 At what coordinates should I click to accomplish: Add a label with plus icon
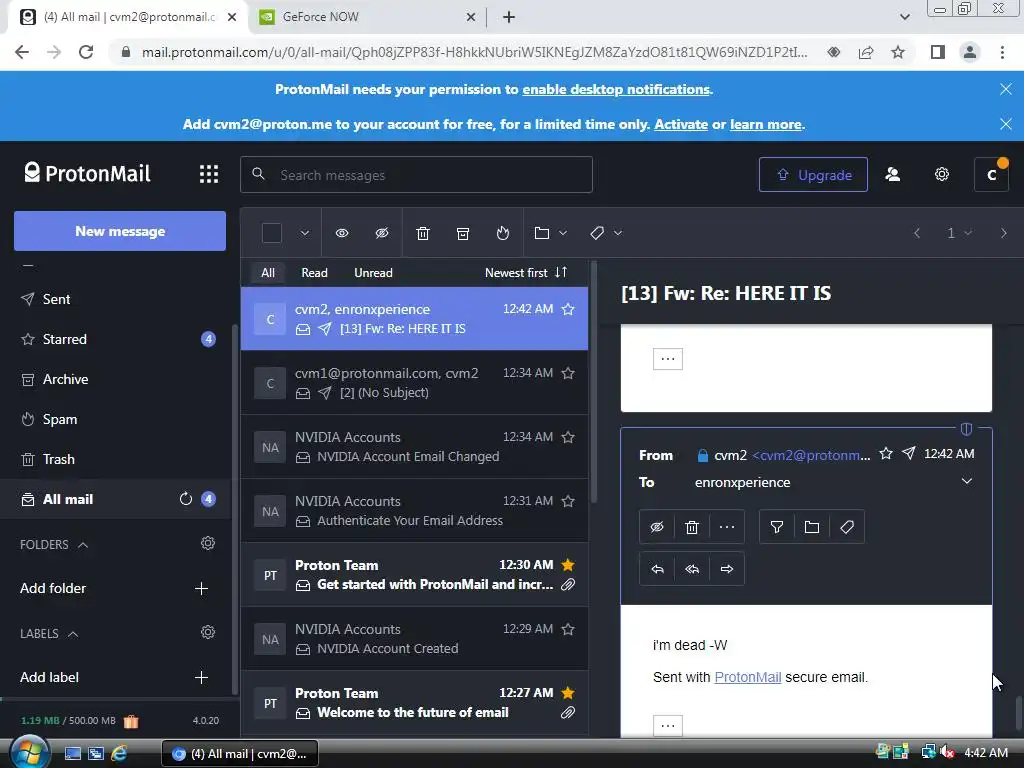(x=201, y=677)
